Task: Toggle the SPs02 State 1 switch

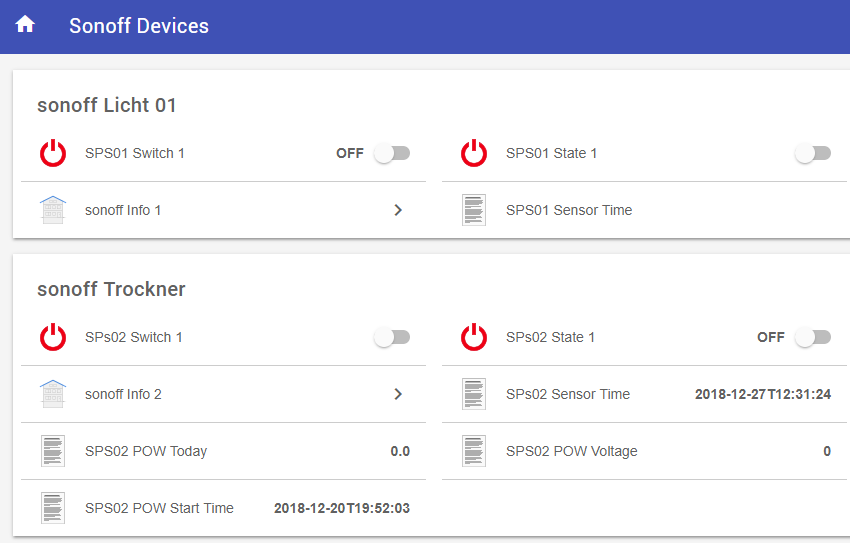Action: click(813, 337)
